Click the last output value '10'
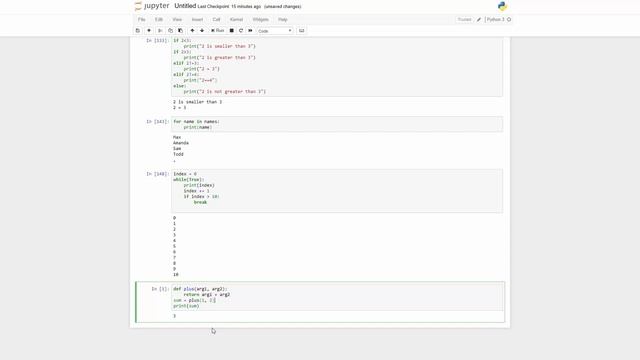The width and height of the screenshot is (640, 360). pyautogui.click(x=176, y=274)
